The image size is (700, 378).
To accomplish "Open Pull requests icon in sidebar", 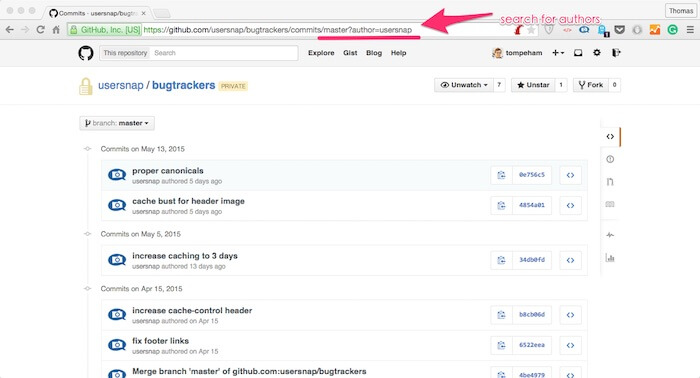I will pyautogui.click(x=610, y=182).
